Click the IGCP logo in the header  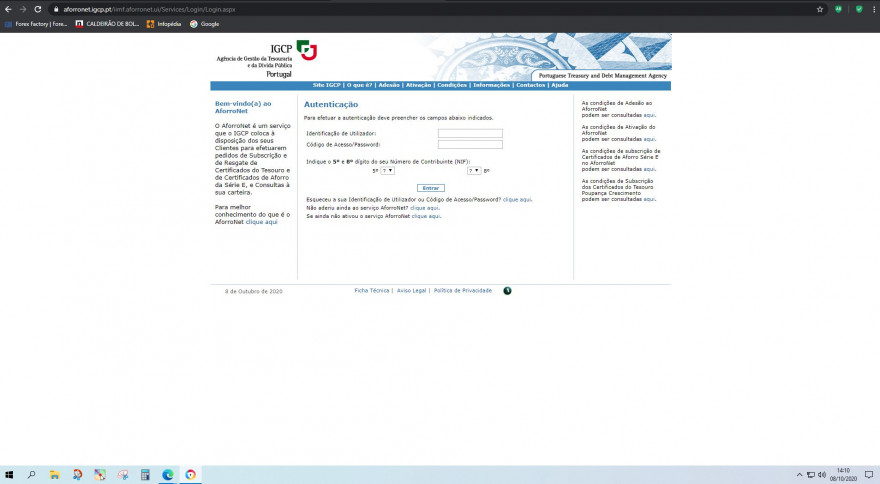click(x=306, y=50)
